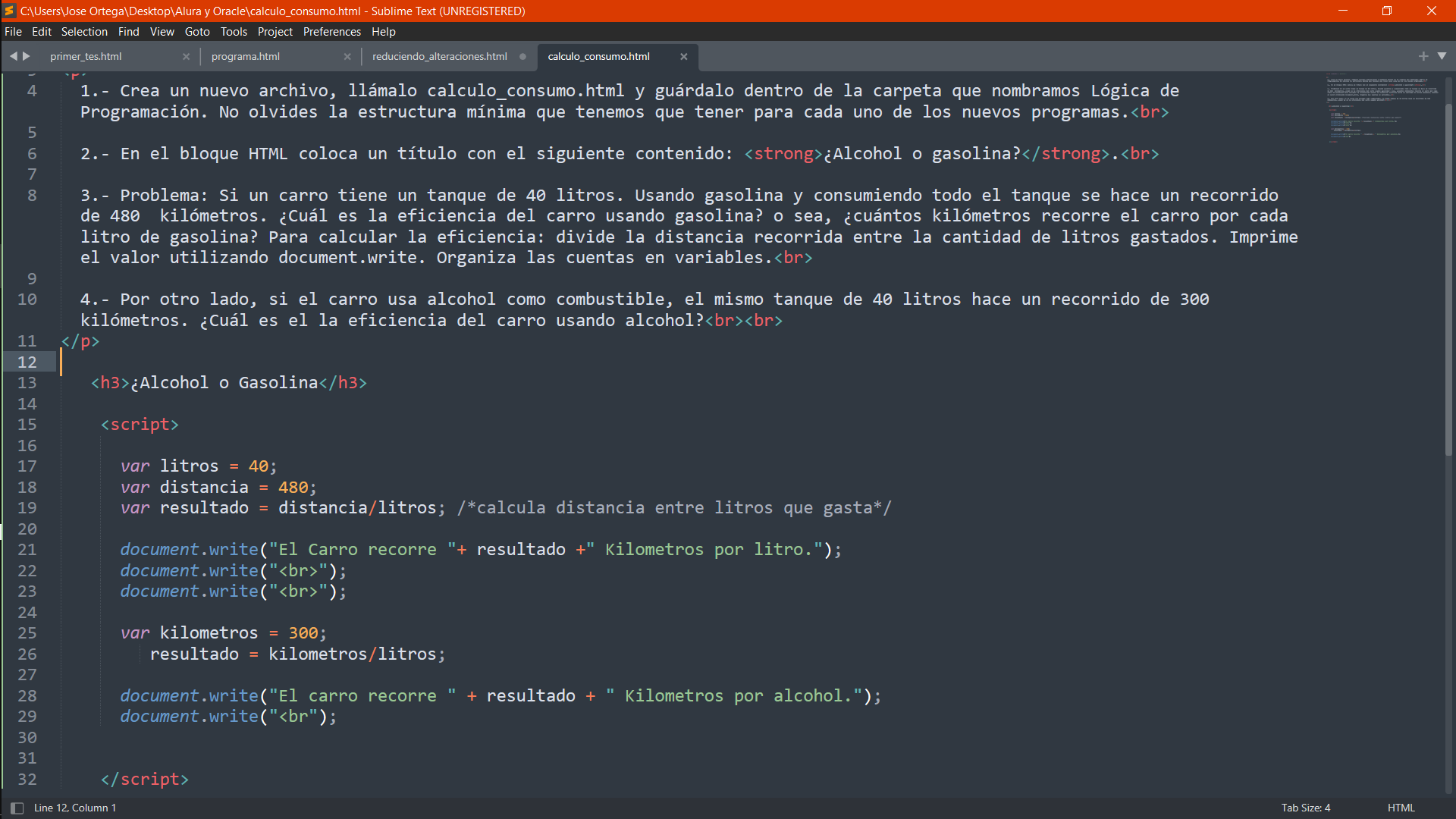This screenshot has width=1456, height=819.
Task: Open the Goto menu
Action: click(x=197, y=32)
